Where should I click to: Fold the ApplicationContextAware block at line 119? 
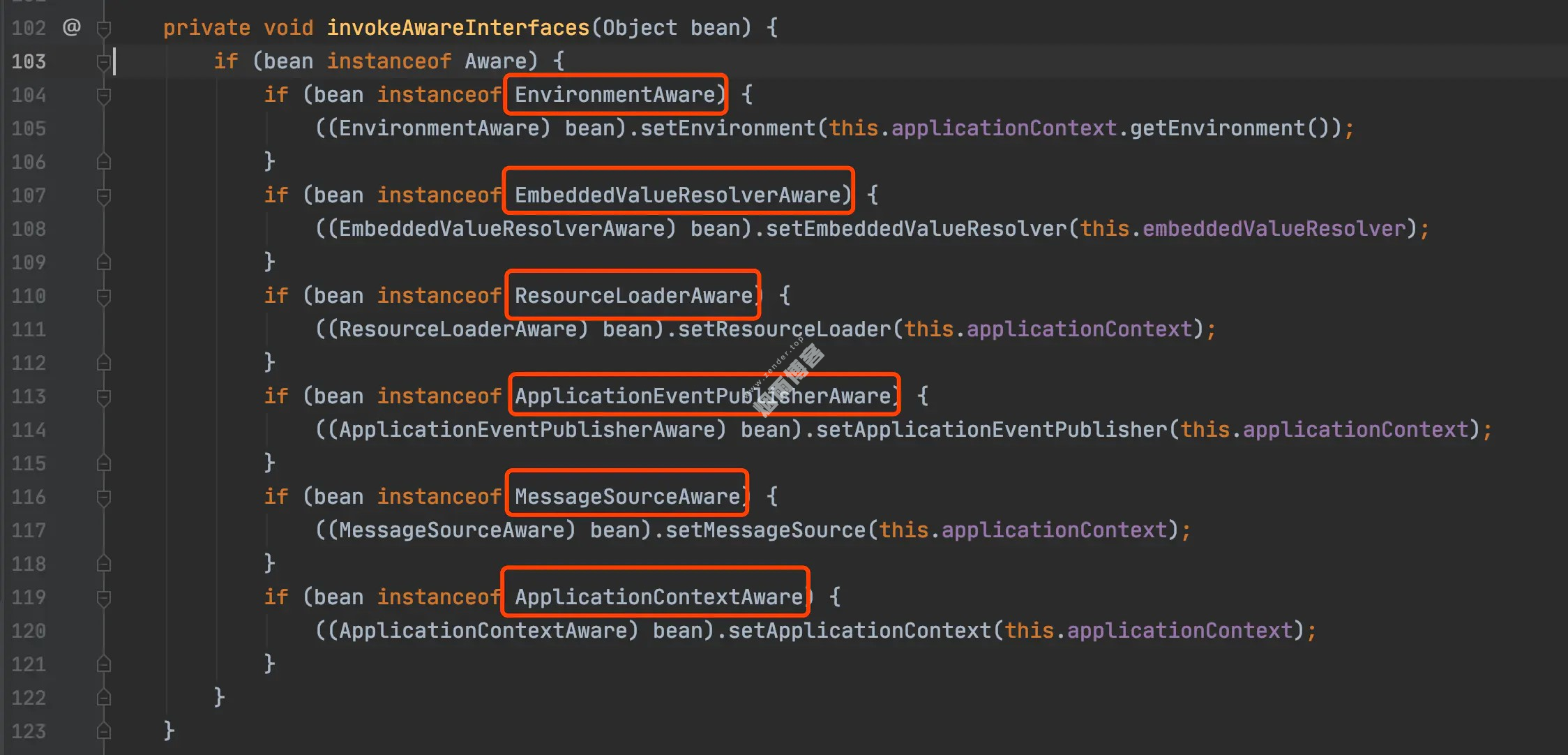coord(104,598)
